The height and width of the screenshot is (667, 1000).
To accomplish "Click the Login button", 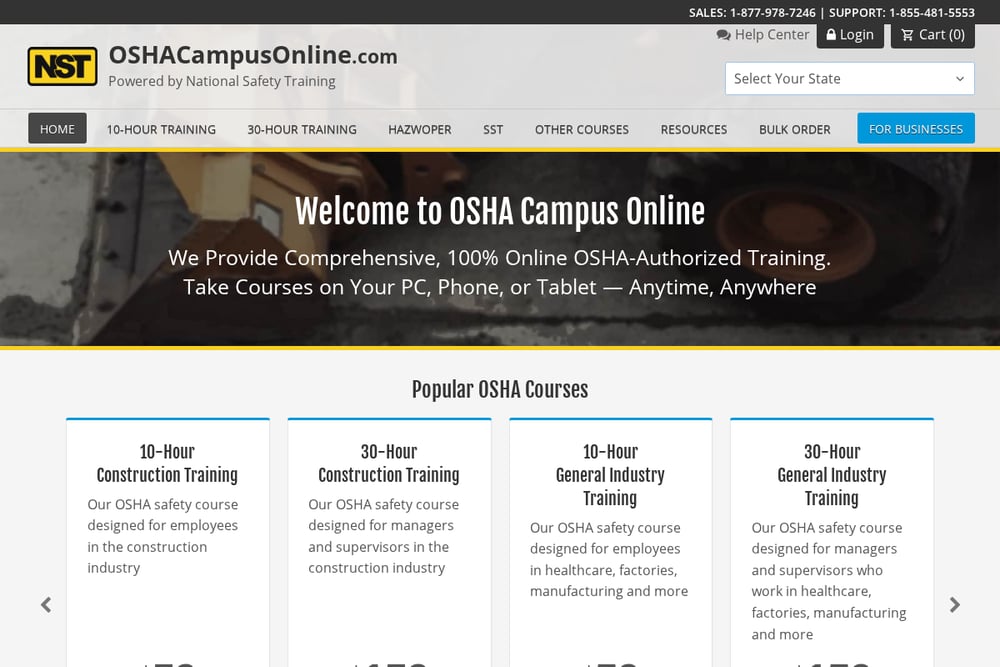I will [850, 35].
